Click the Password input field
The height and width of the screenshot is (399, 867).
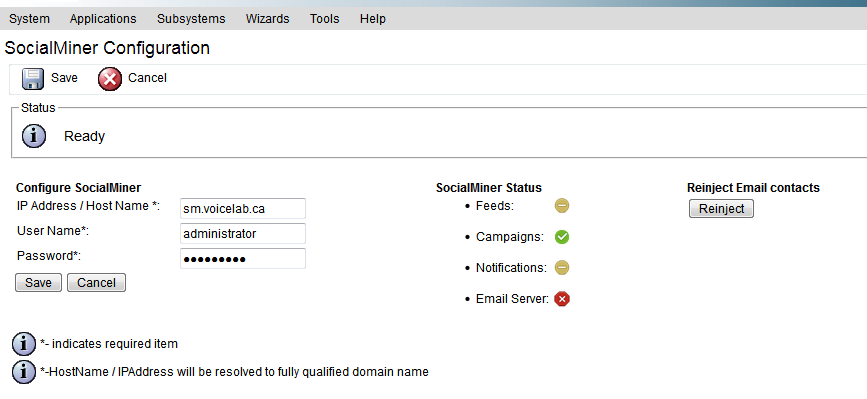[243, 259]
